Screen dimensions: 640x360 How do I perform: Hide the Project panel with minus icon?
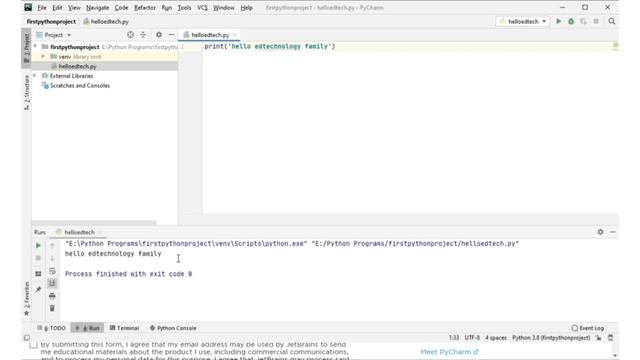tap(171, 35)
